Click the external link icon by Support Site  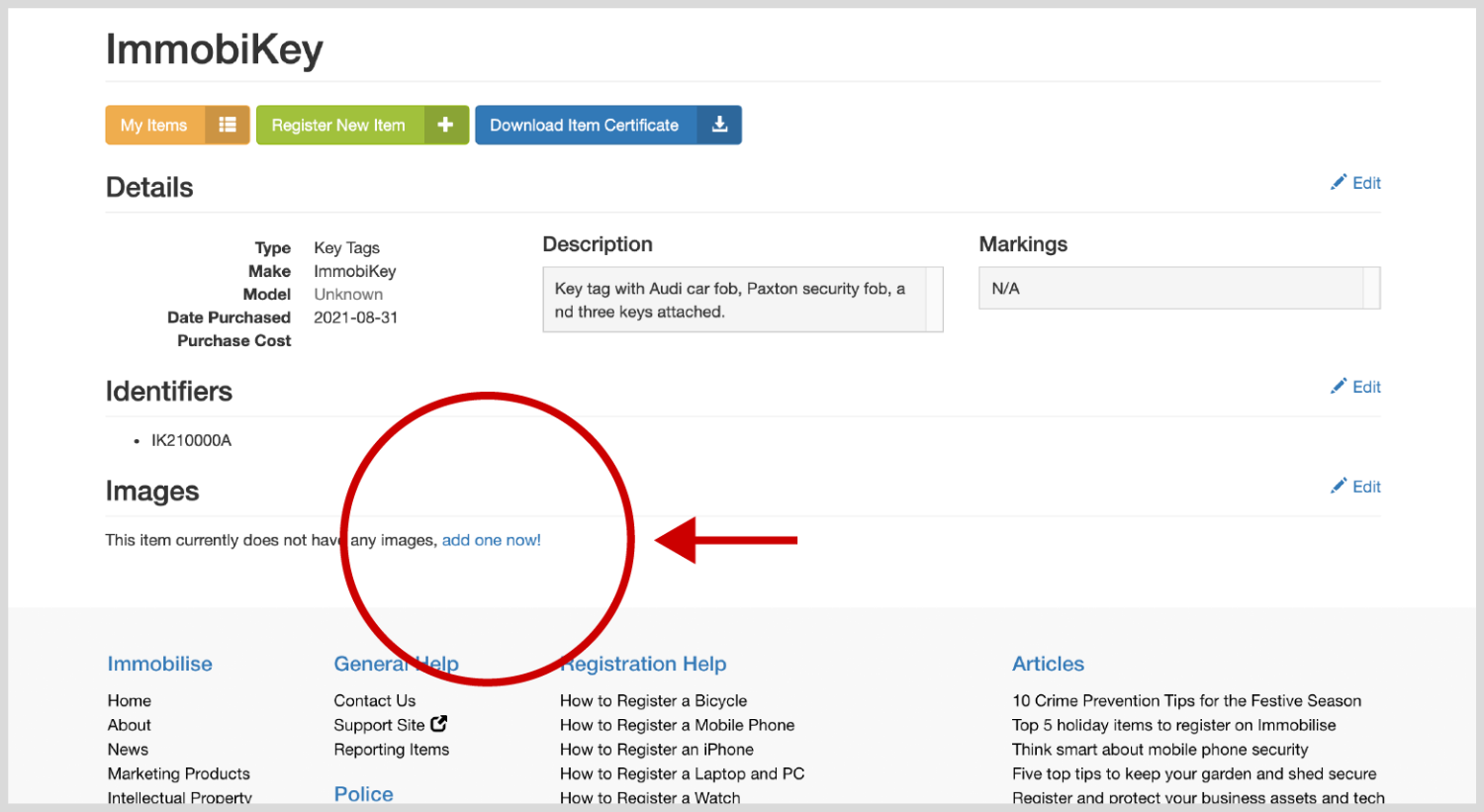point(439,724)
